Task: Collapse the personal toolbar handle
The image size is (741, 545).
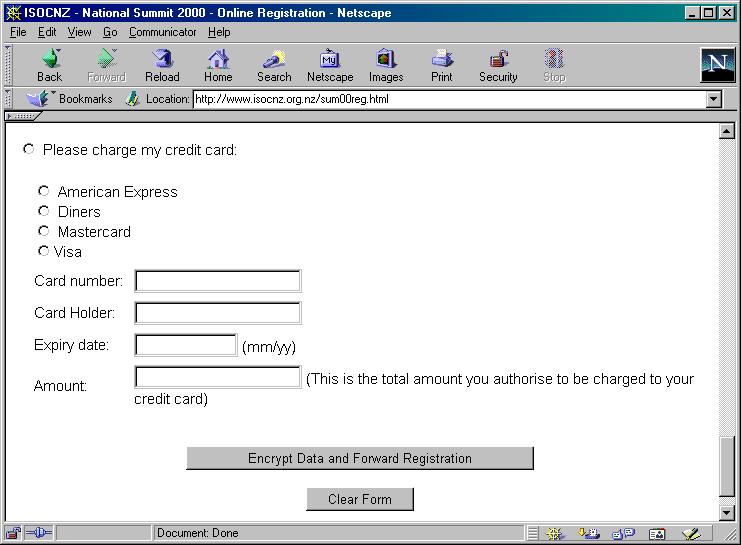Action: pyautogui.click(x=22, y=116)
